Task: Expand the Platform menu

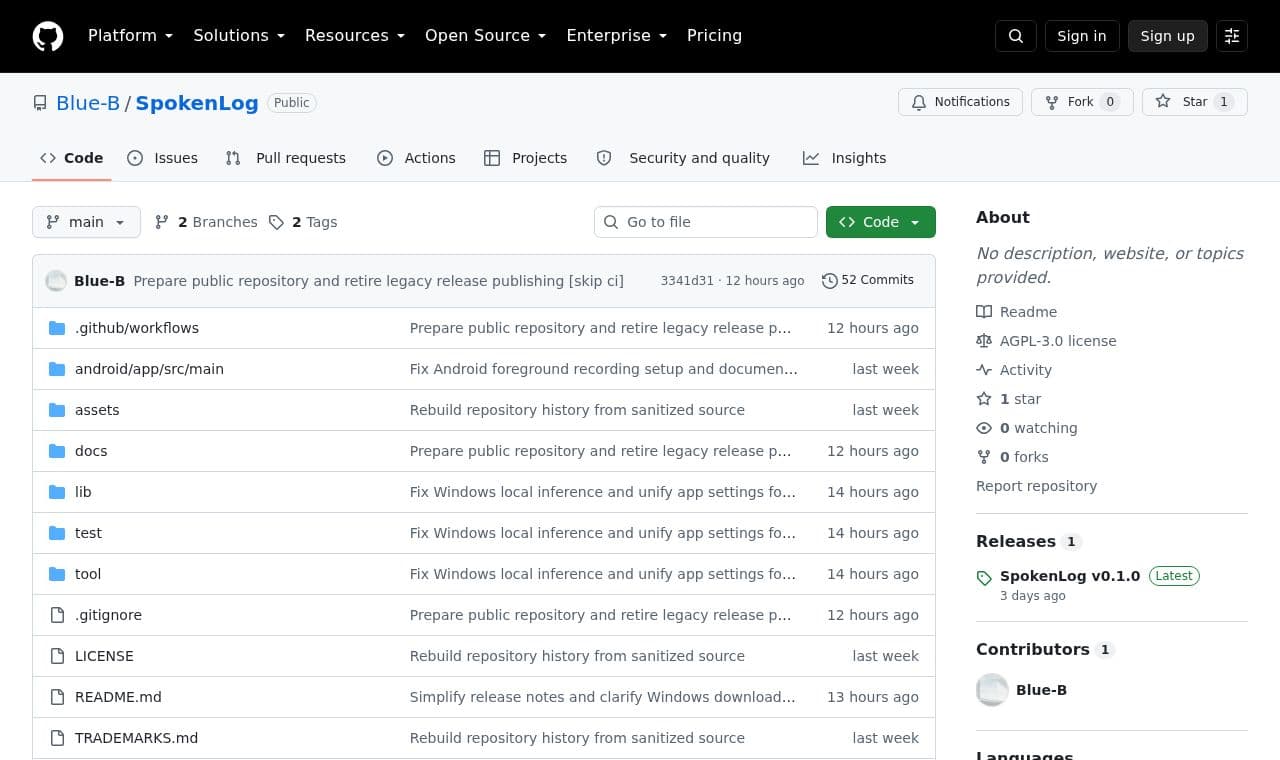Action: (130, 36)
